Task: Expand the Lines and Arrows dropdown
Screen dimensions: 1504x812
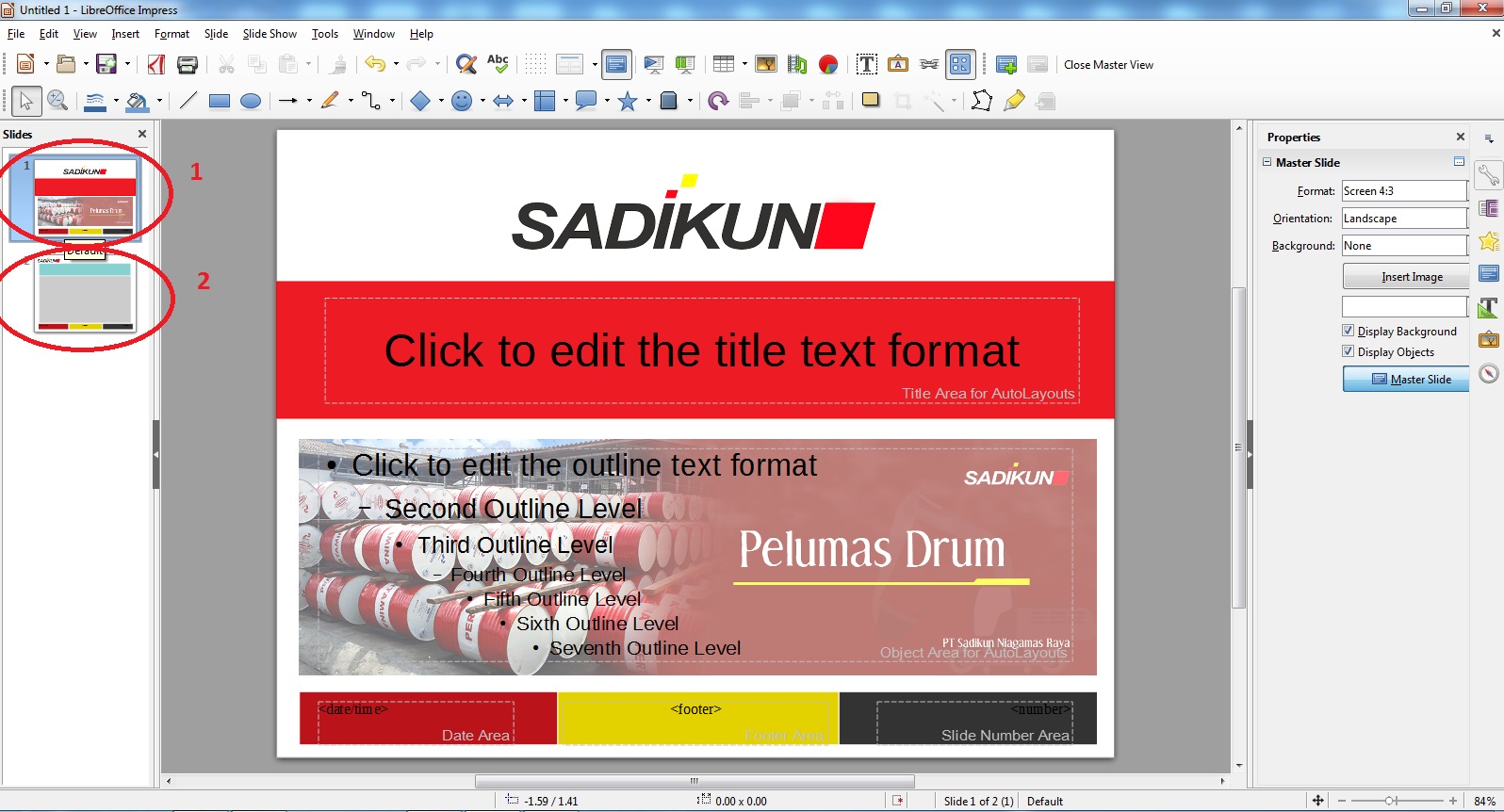Action: [309, 101]
